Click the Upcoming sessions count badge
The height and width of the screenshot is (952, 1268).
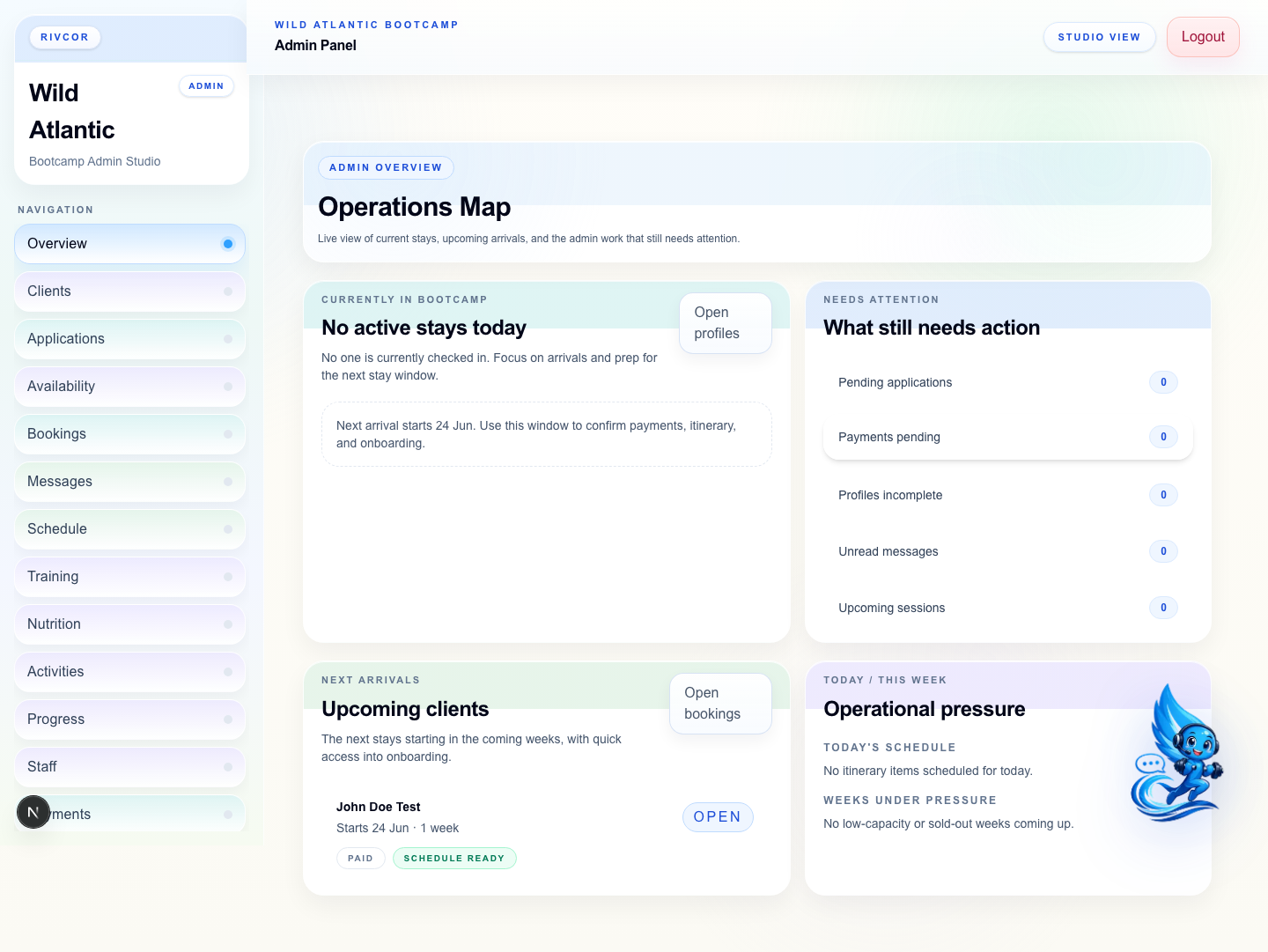tap(1163, 608)
